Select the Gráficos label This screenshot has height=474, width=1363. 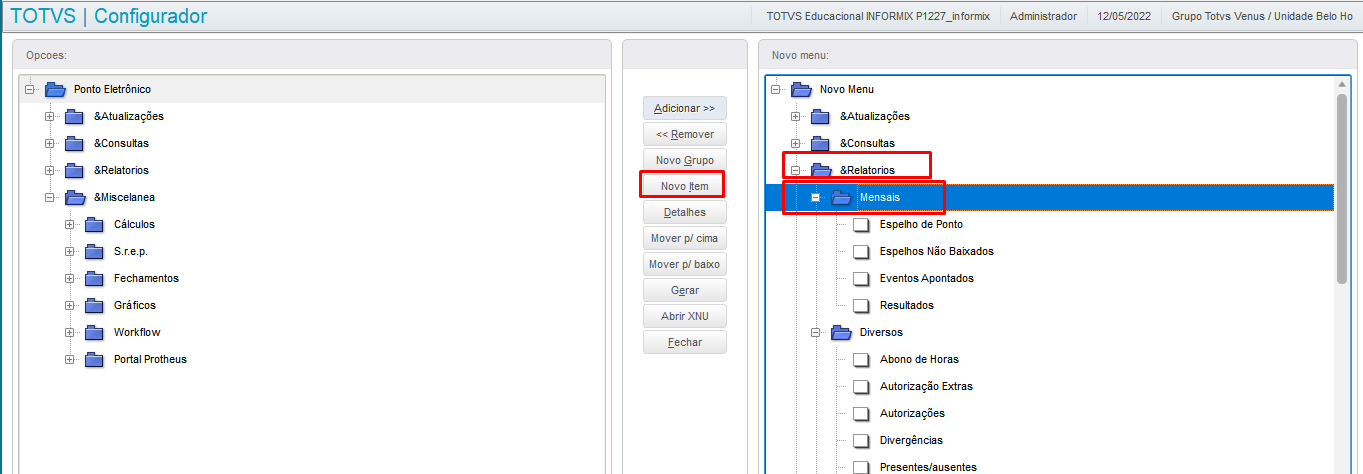135,305
